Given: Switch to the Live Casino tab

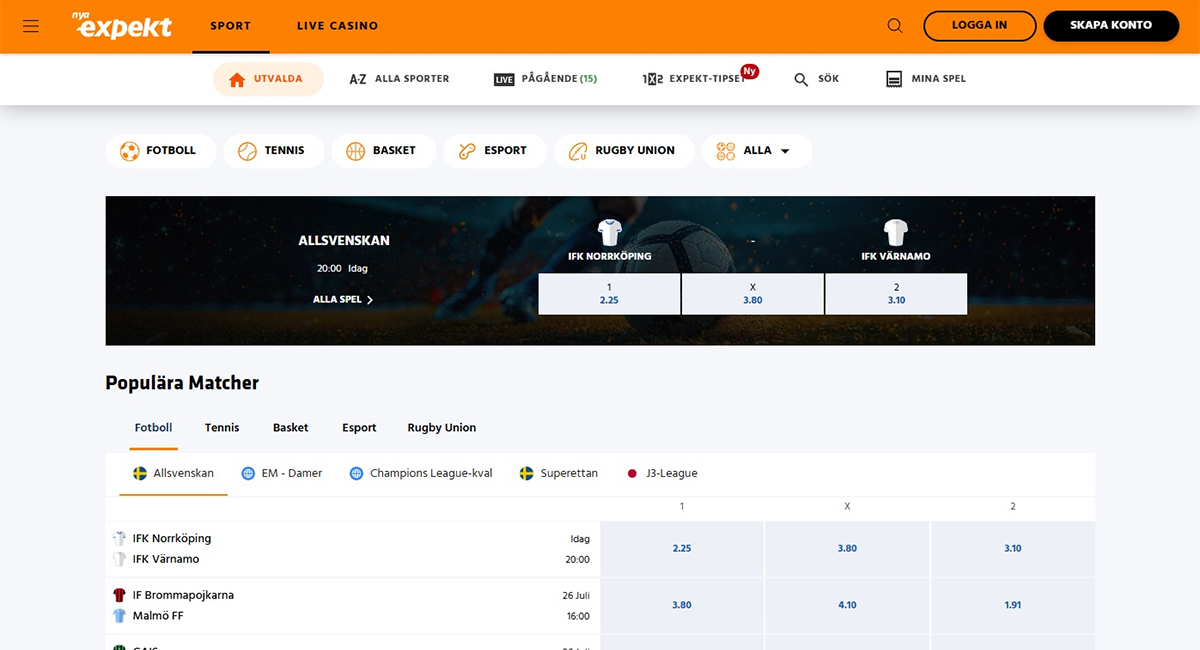Looking at the screenshot, I should tap(337, 26).
